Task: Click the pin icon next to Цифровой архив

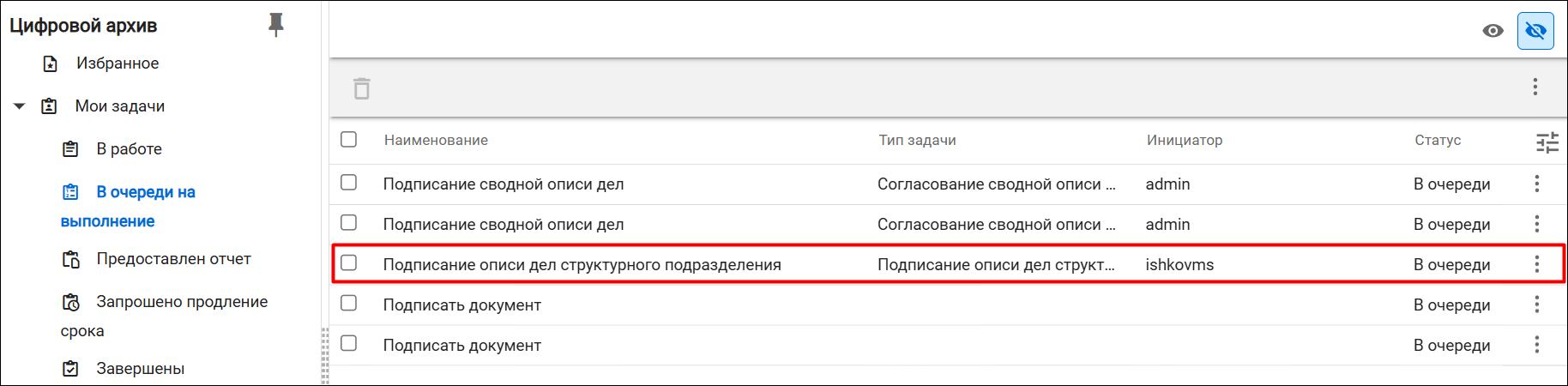Action: 275,25
